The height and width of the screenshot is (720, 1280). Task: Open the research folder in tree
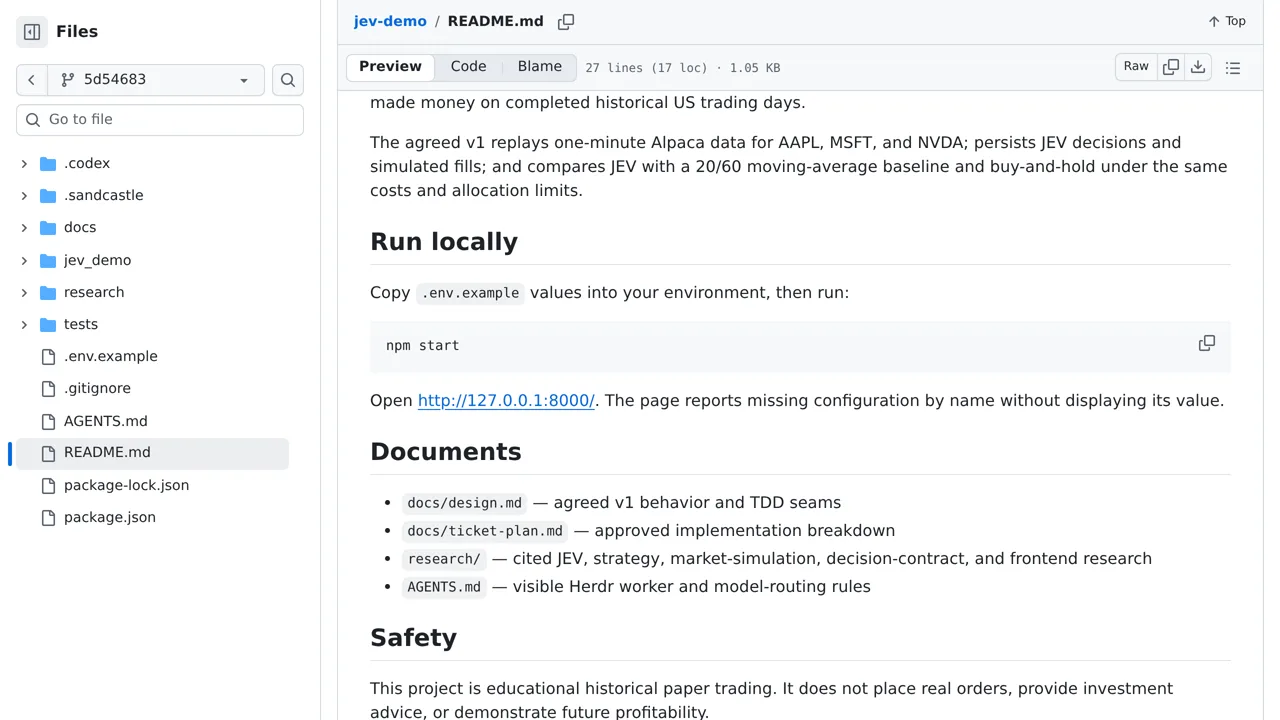point(94,293)
